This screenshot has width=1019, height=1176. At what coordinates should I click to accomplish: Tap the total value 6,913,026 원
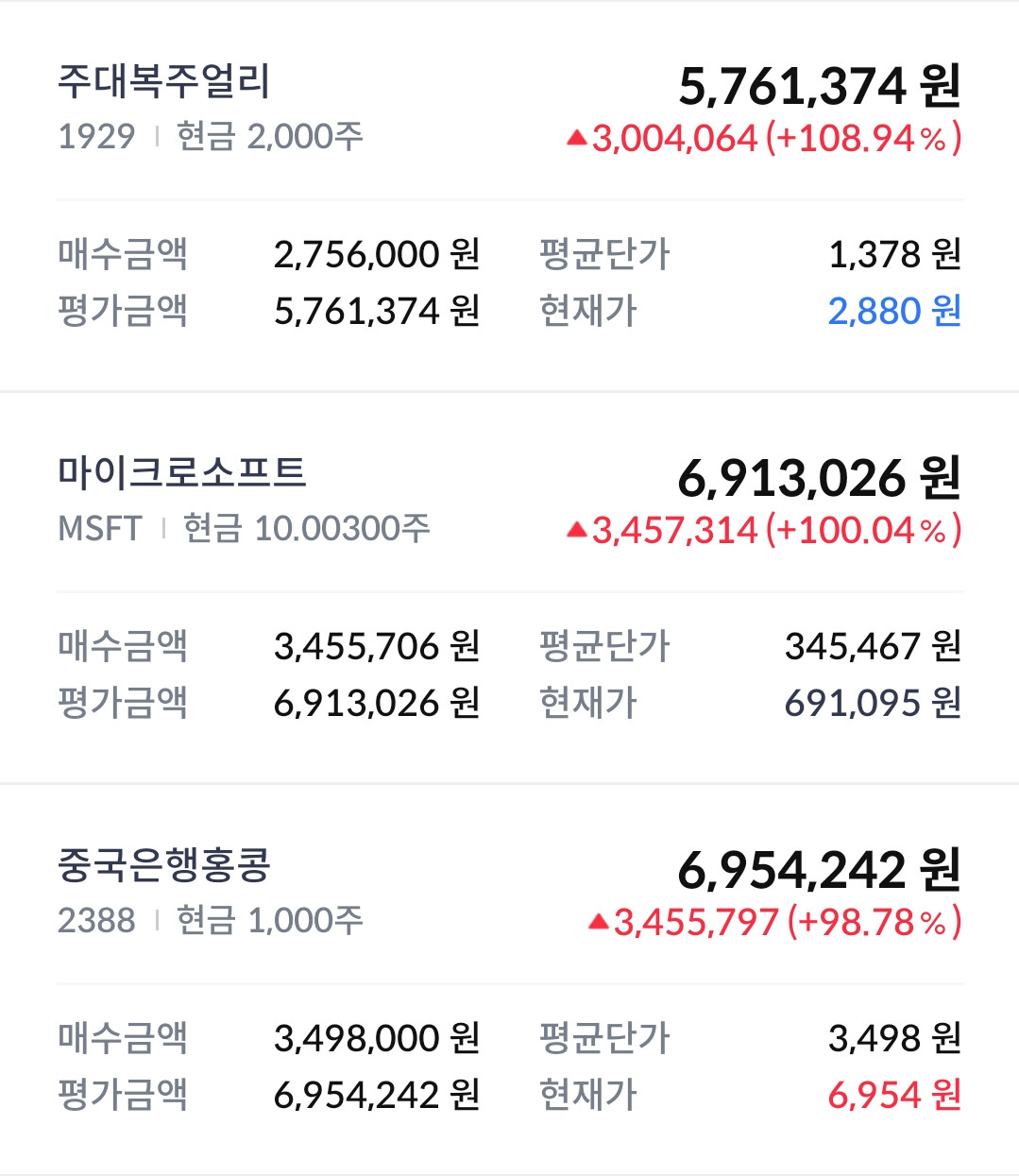820,478
